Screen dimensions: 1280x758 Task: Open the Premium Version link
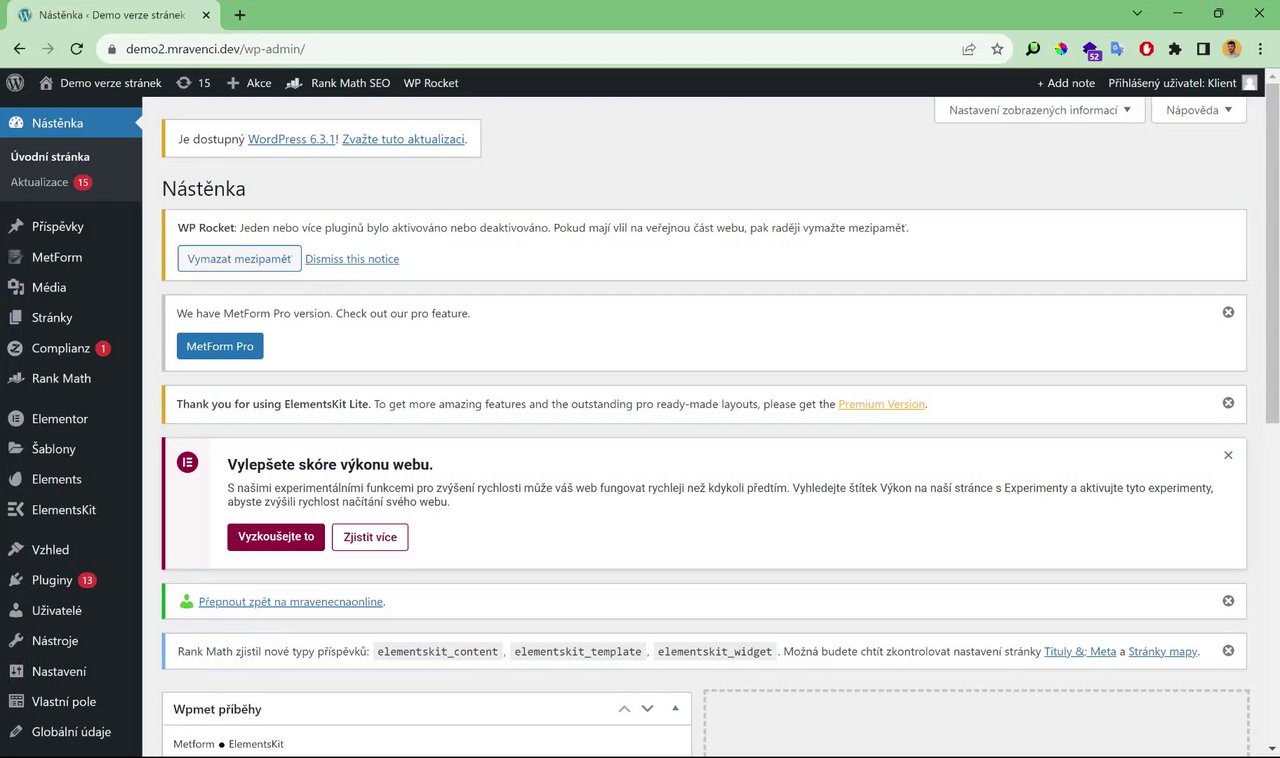point(882,404)
